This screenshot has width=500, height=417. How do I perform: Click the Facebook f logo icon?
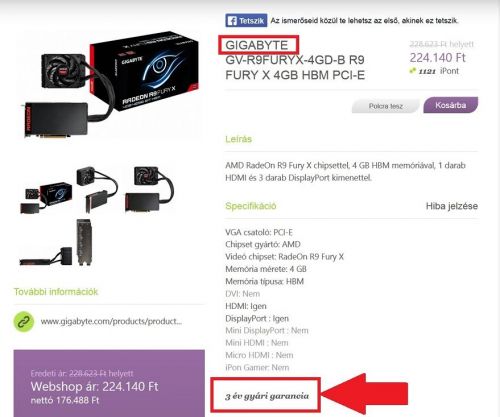tap(232, 21)
